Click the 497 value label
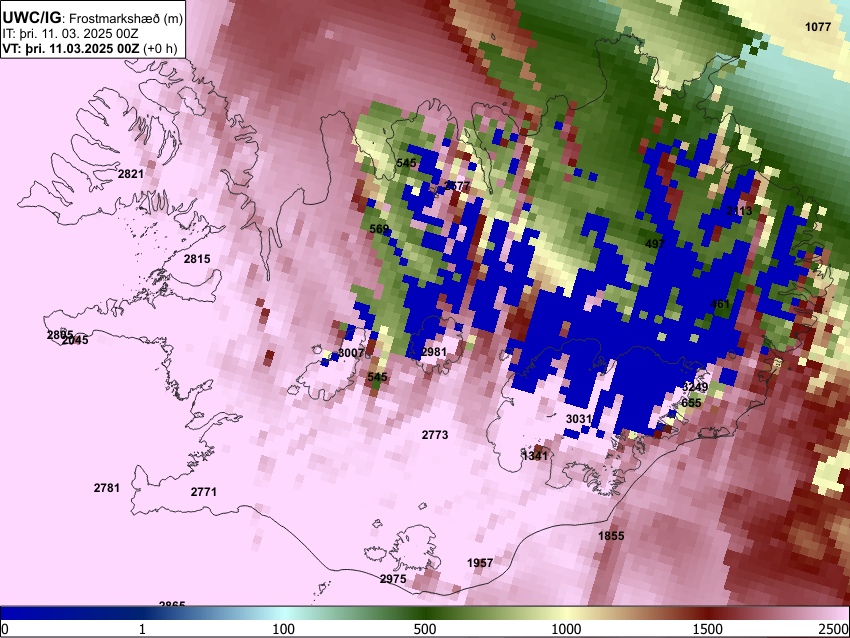Image resolution: width=850 pixels, height=638 pixels. (655, 243)
